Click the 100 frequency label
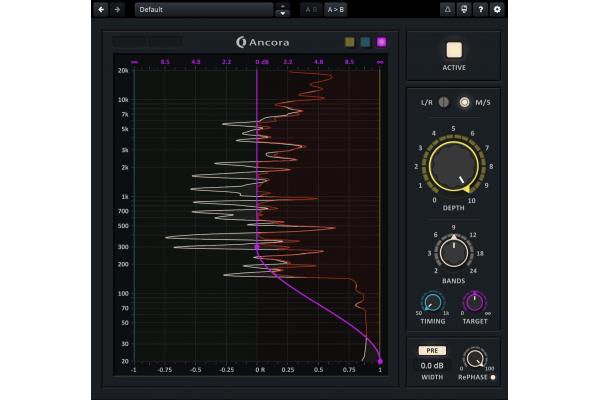The height and width of the screenshot is (400, 600). pos(123,294)
